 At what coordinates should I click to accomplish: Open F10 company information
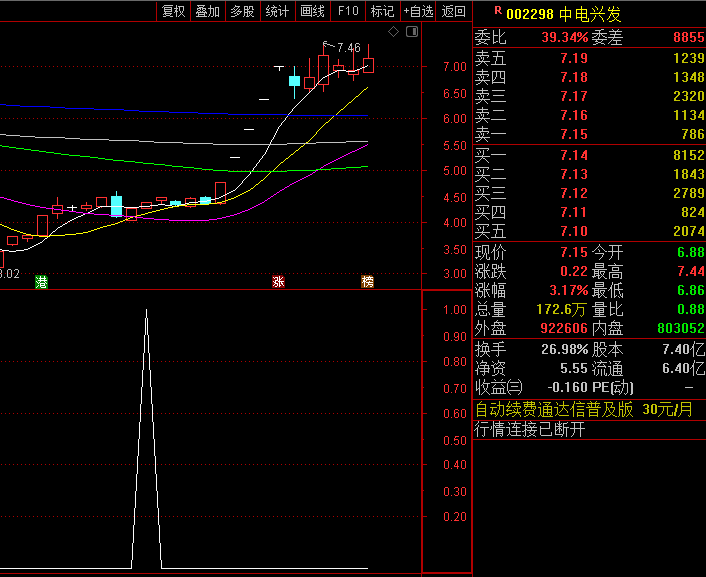(347, 11)
